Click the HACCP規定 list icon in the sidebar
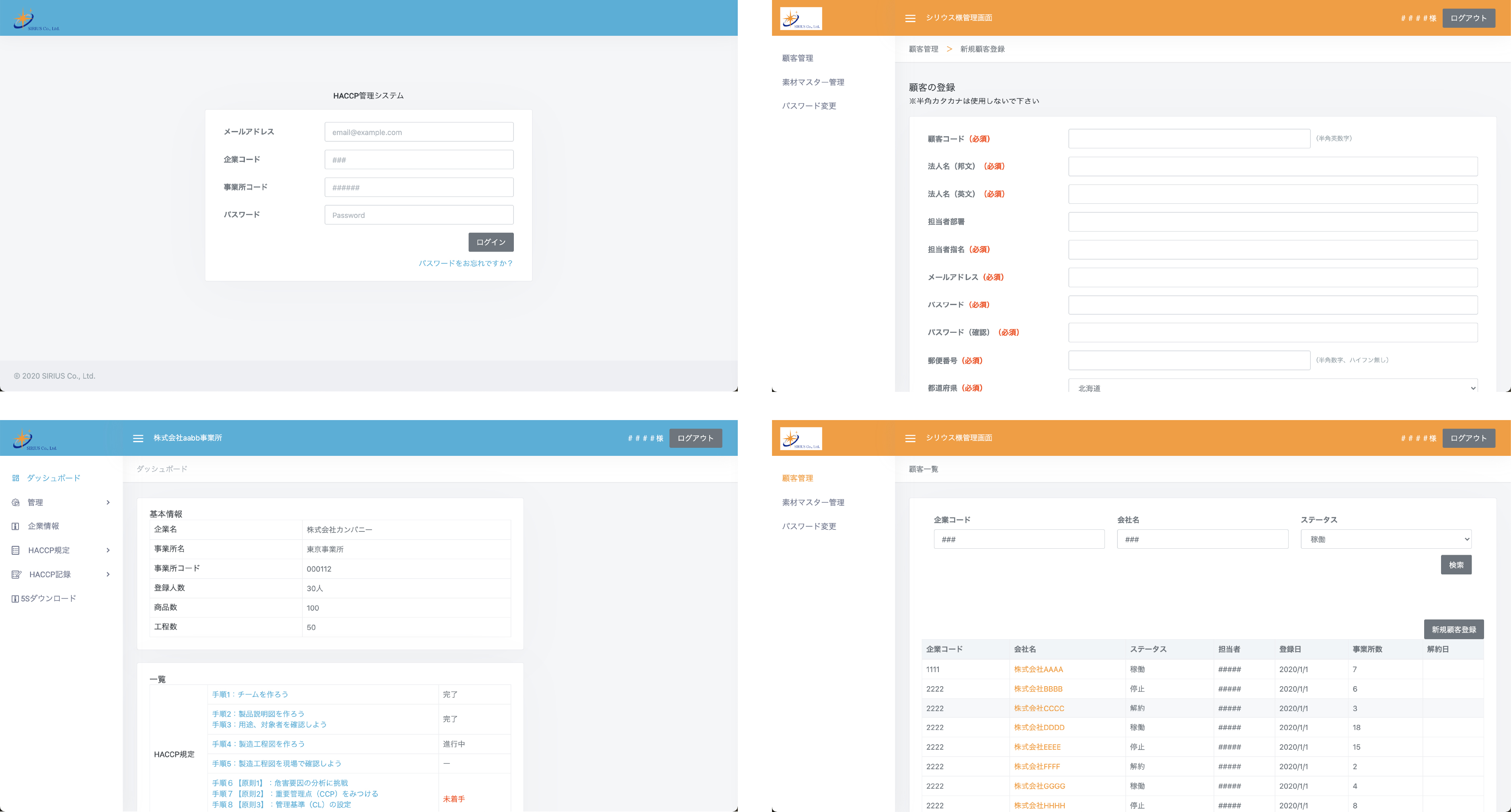The width and height of the screenshot is (1511, 812). point(16,551)
